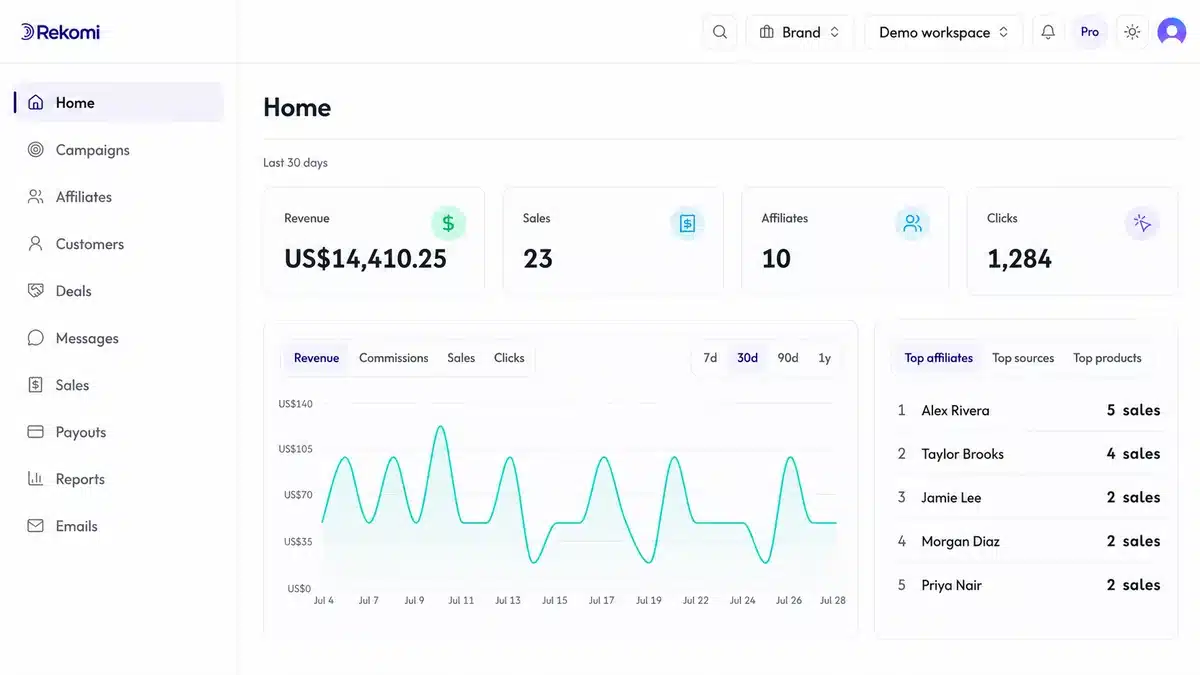Open Customers in the sidebar
1200x675 pixels.
pyautogui.click(x=118, y=244)
